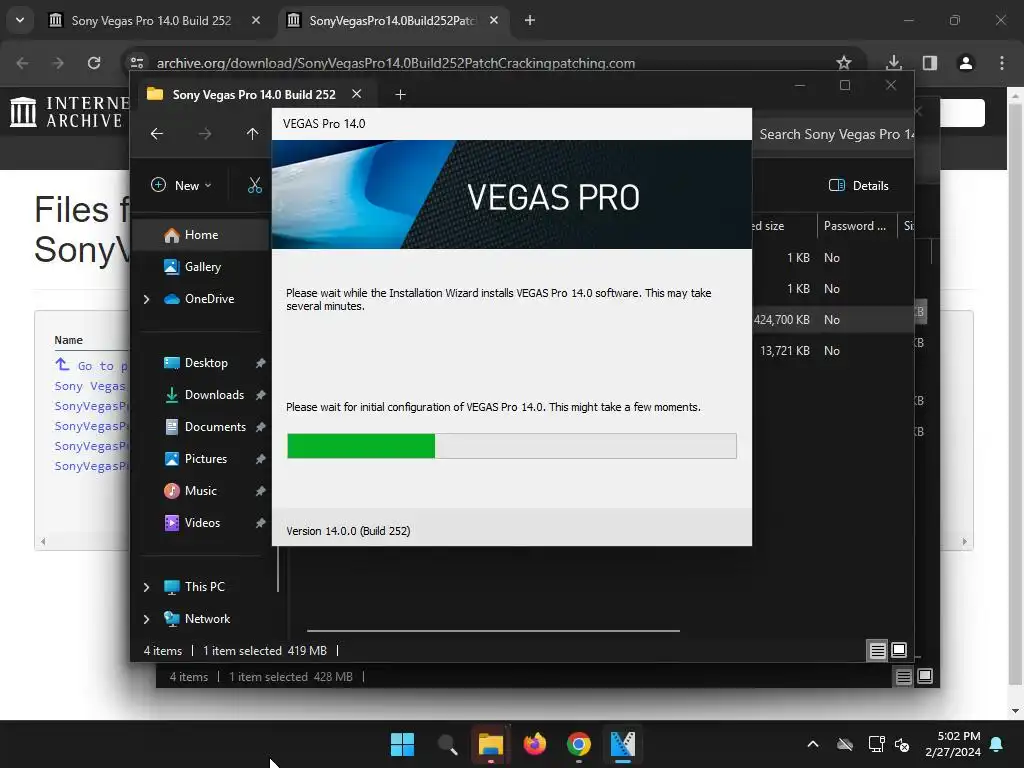The width and height of the screenshot is (1024, 768).
Task: Go up one folder level in Explorer
Action: click(x=253, y=134)
